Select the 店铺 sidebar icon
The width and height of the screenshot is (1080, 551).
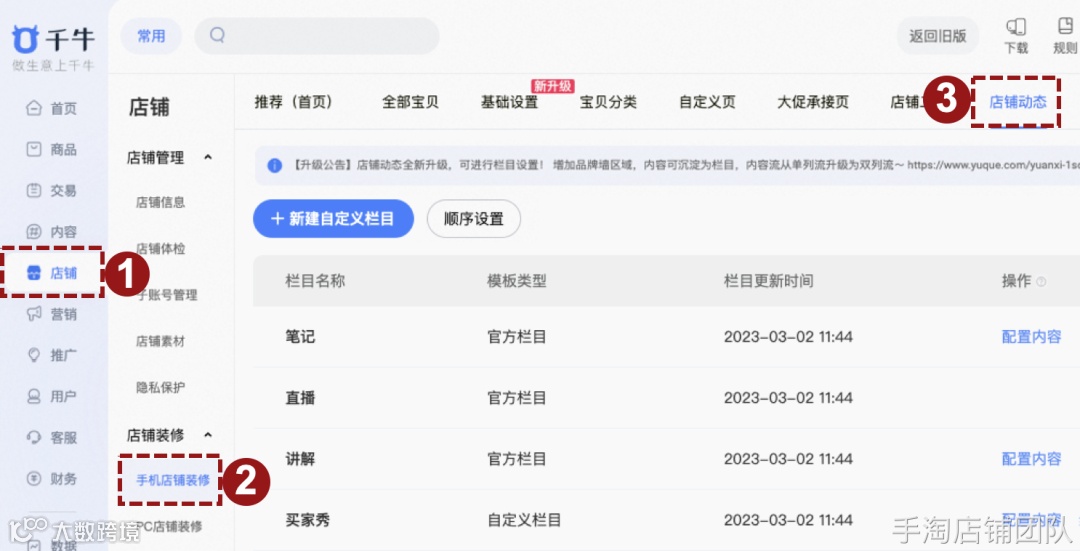[34, 273]
